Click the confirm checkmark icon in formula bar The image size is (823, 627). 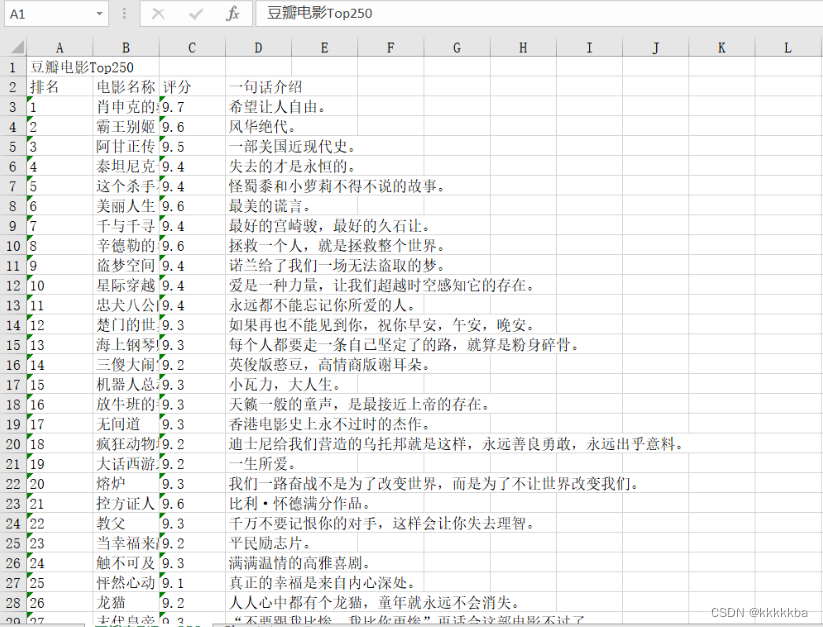195,14
